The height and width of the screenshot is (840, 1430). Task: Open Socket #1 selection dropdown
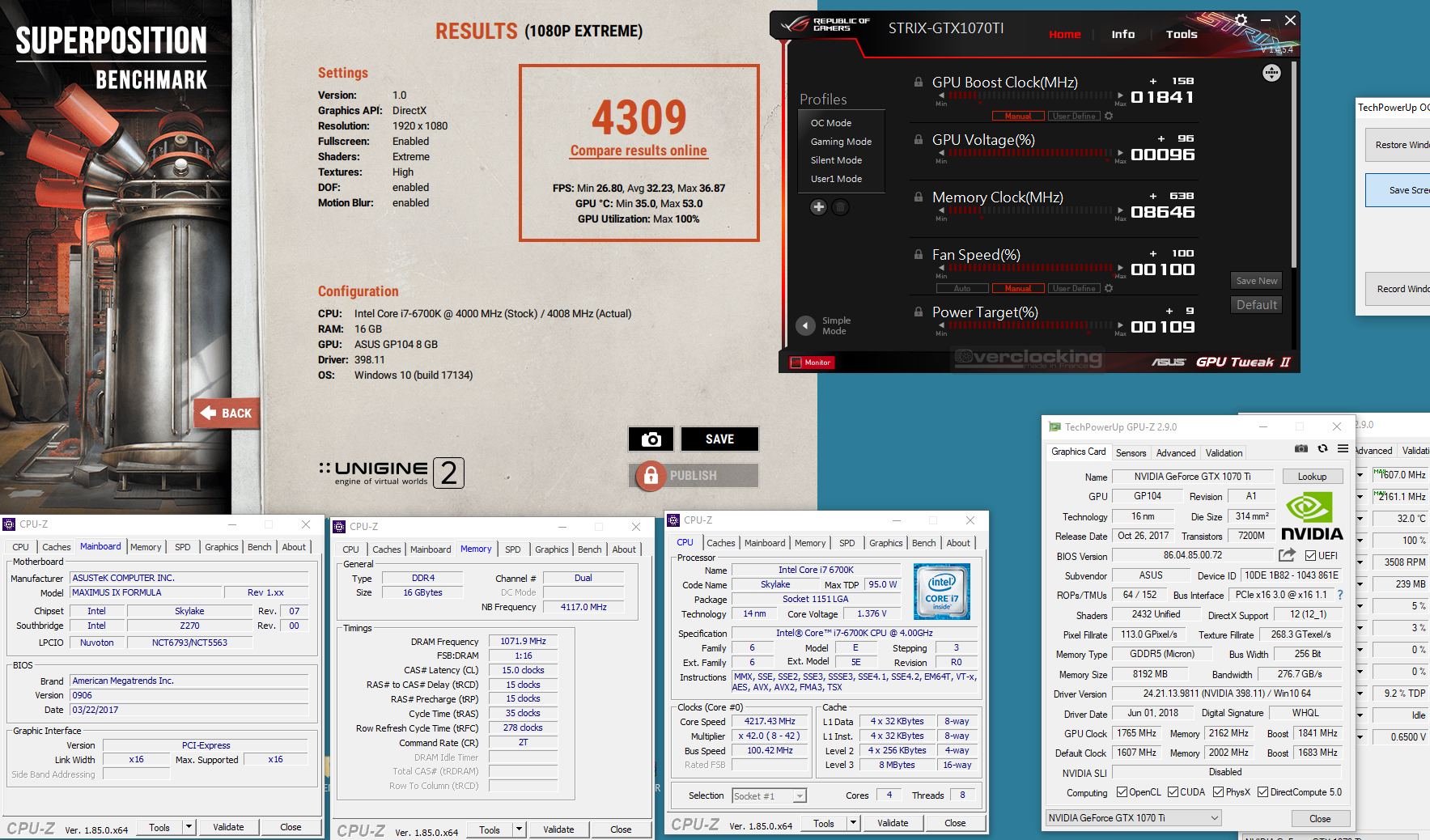point(769,796)
